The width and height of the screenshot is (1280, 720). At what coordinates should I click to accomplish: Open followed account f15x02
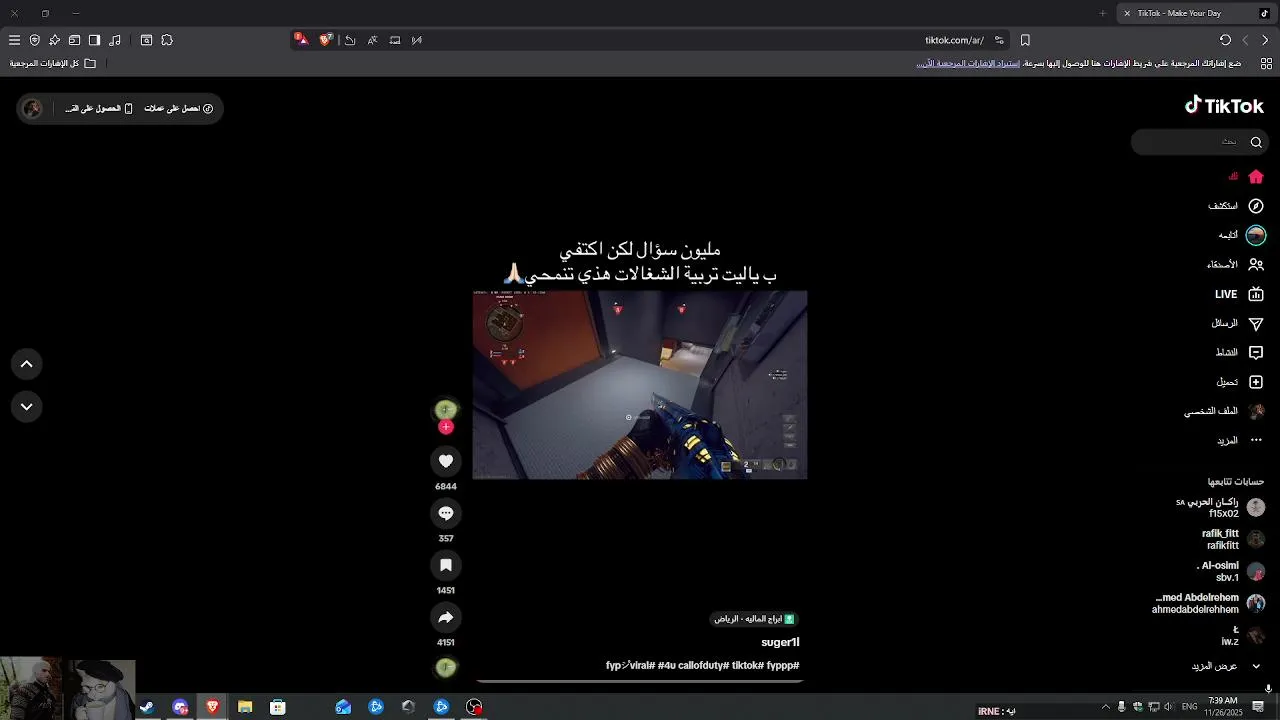click(x=1220, y=507)
